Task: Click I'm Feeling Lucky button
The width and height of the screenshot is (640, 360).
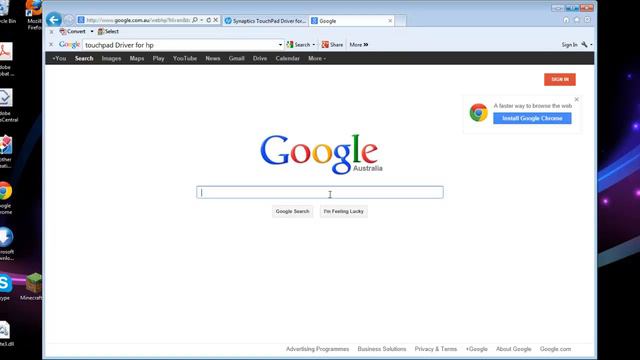Action: point(344,211)
